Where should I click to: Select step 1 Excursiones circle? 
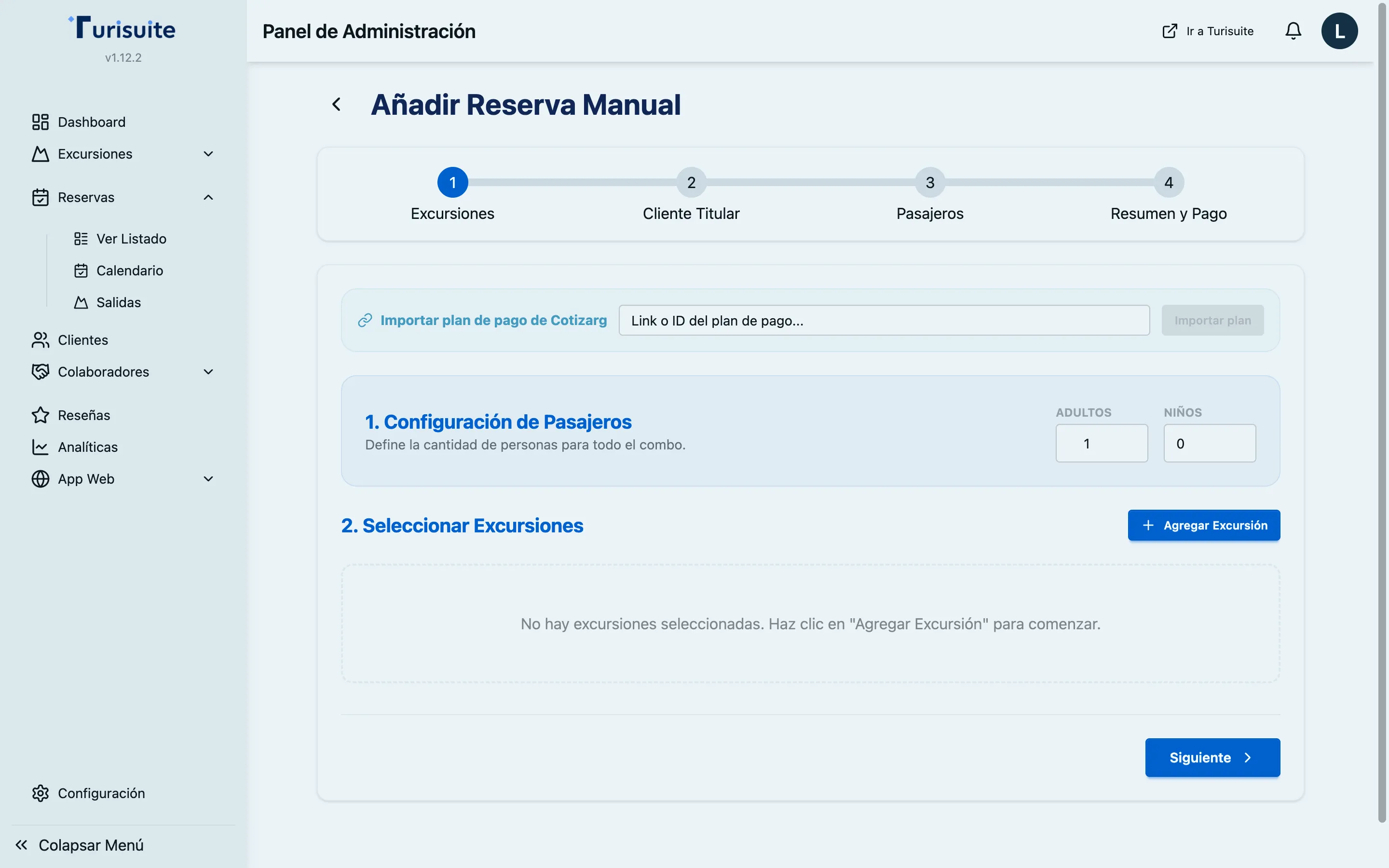click(453, 183)
